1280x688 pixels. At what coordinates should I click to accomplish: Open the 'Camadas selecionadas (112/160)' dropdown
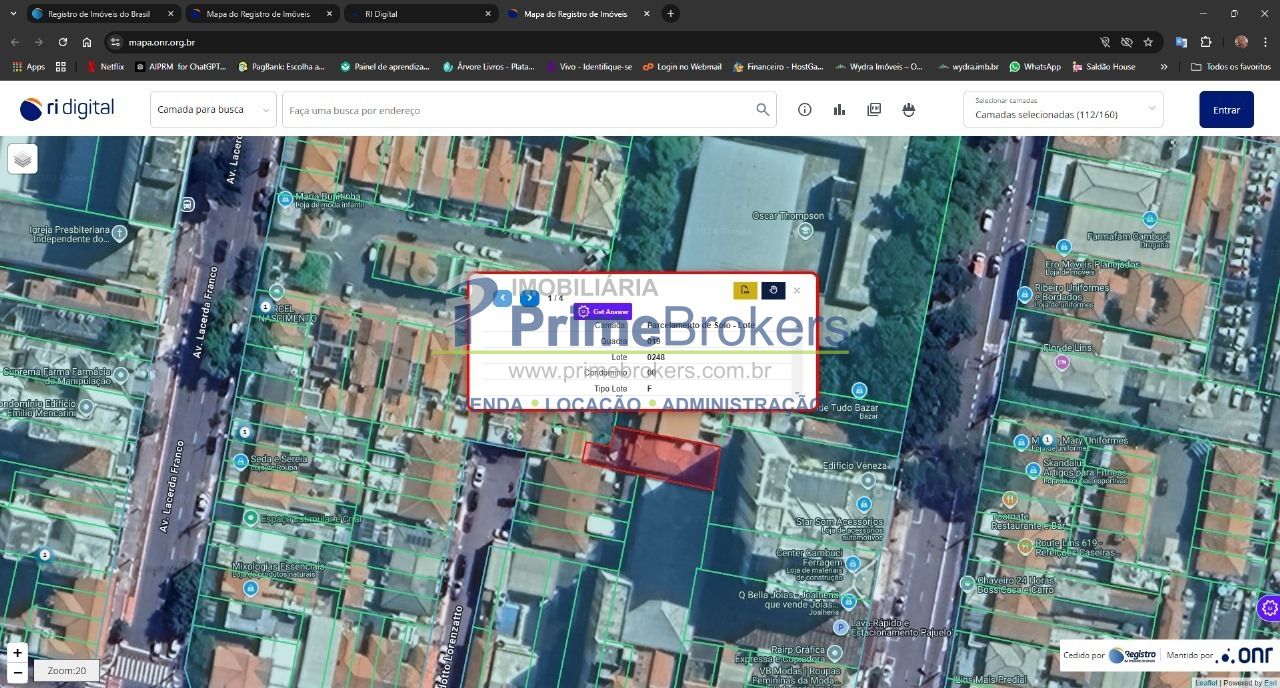tap(1063, 110)
